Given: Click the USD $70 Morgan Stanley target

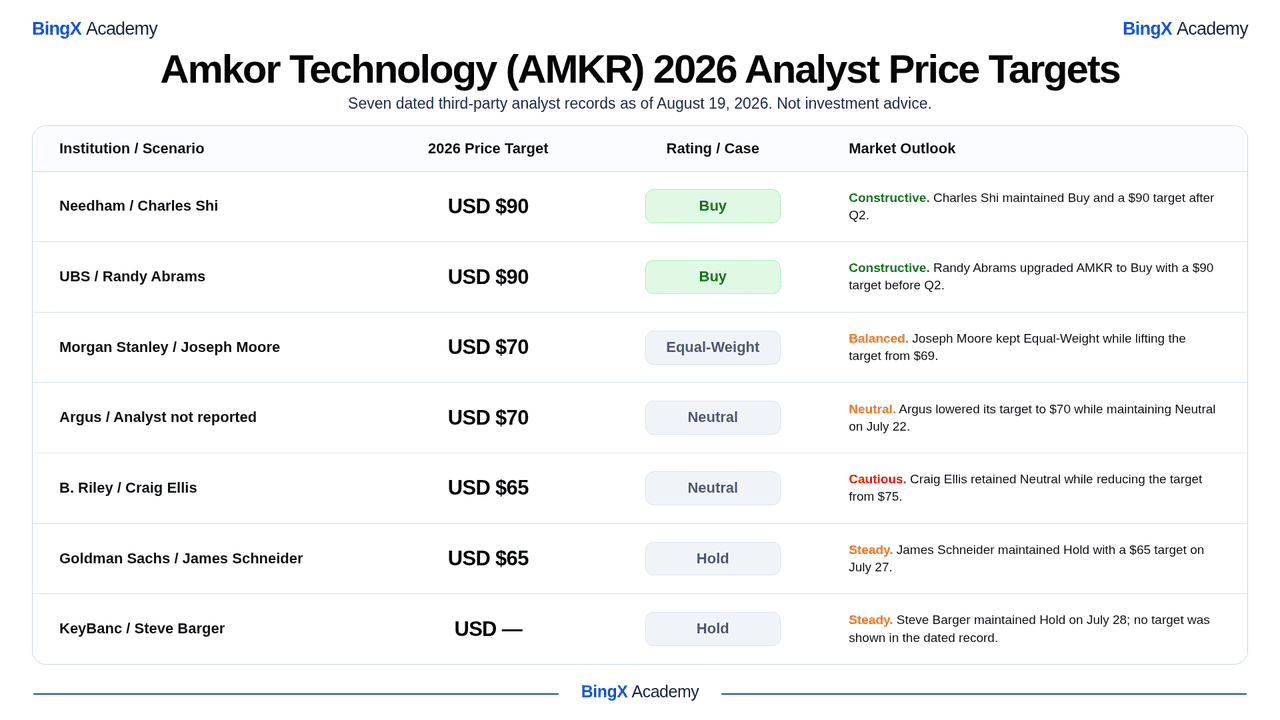Looking at the screenshot, I should [x=488, y=347].
